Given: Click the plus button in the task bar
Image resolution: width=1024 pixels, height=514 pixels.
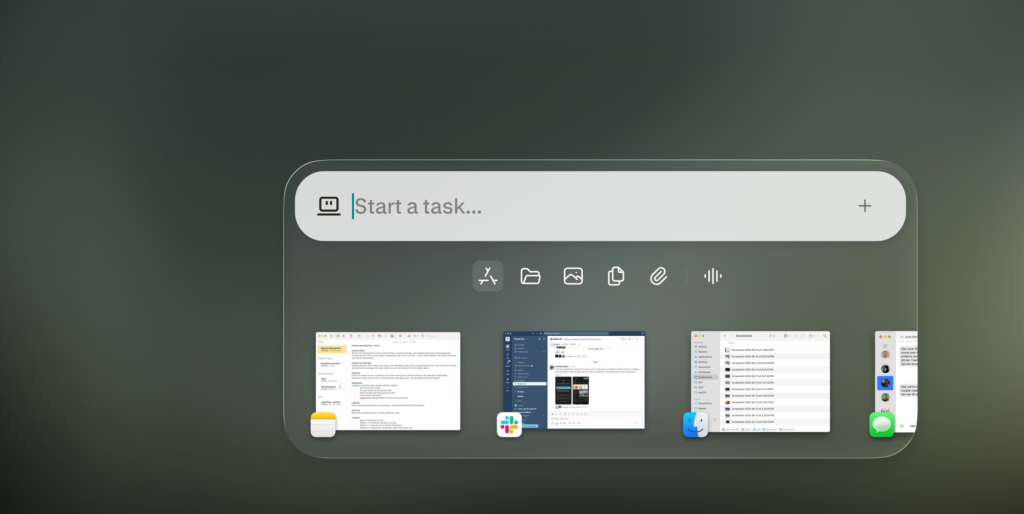Looking at the screenshot, I should (865, 206).
